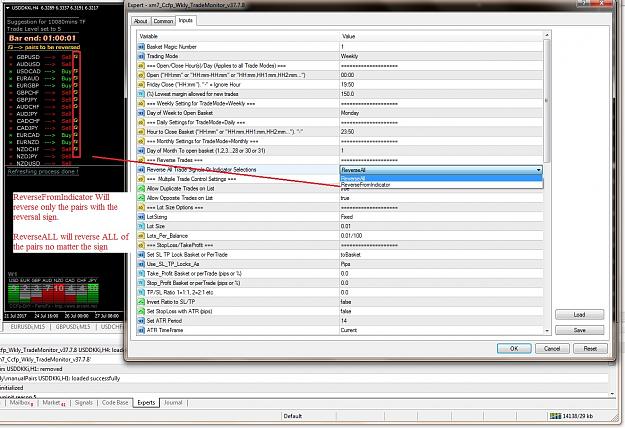Click the boolean icon beside Allow Duplicate Trades on List

141,188
